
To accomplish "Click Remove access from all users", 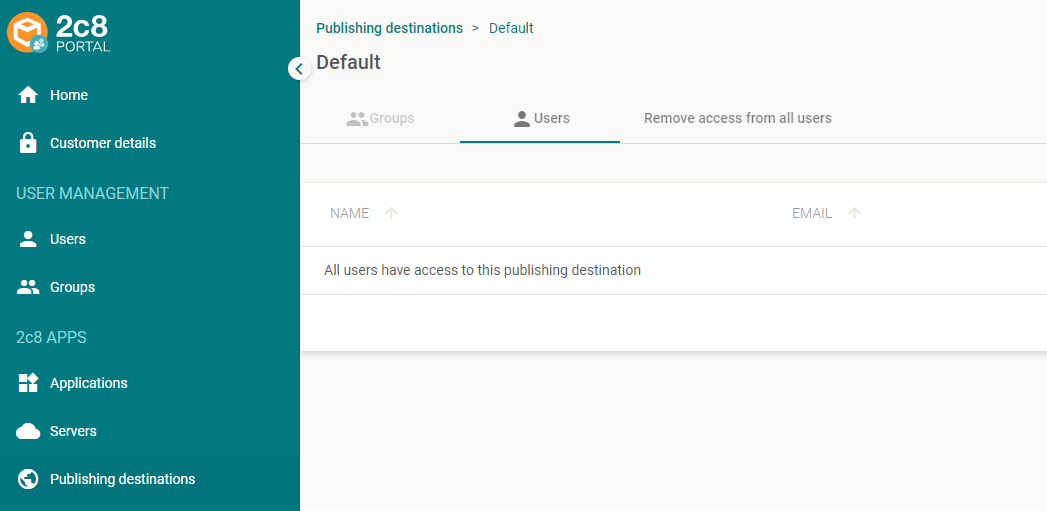I will tap(738, 118).
